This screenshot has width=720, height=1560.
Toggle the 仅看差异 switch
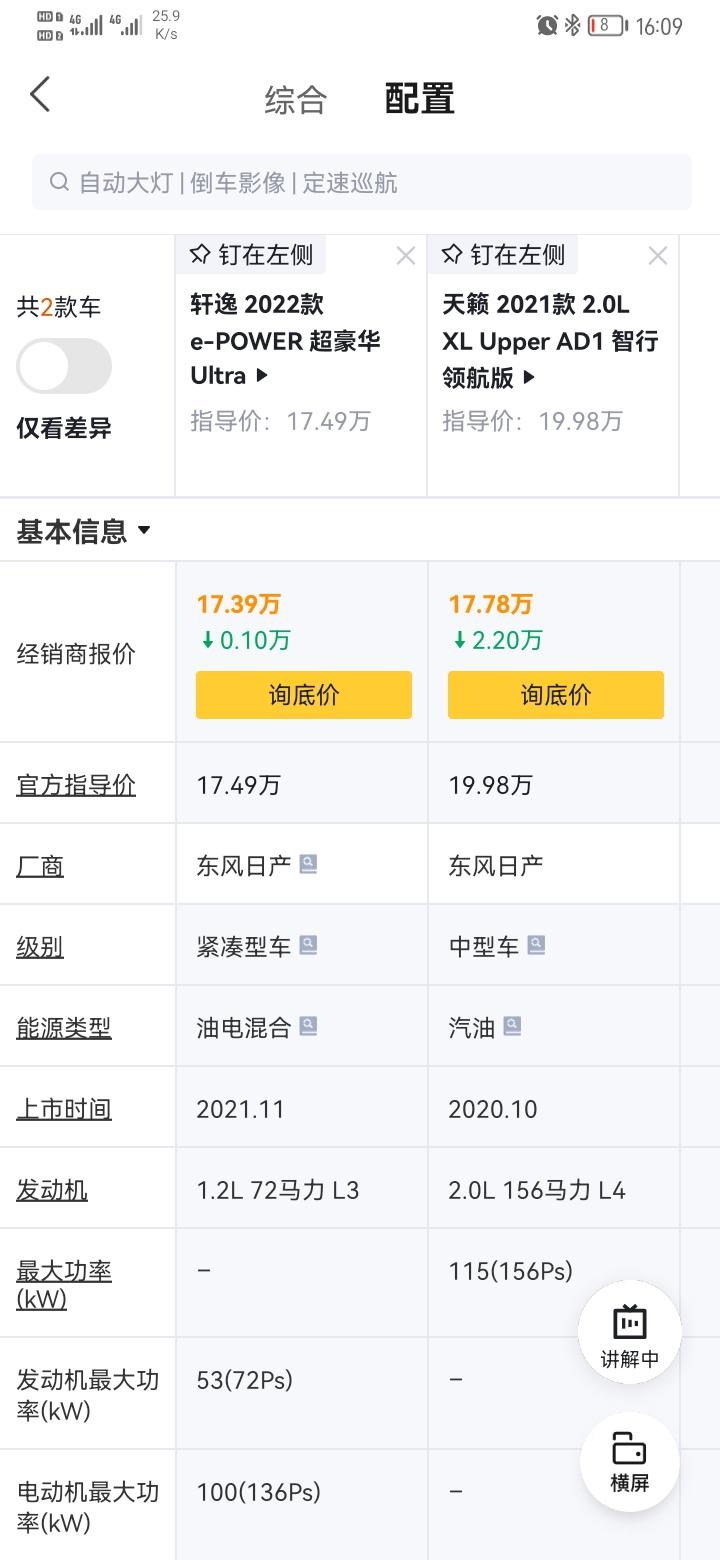(x=64, y=366)
